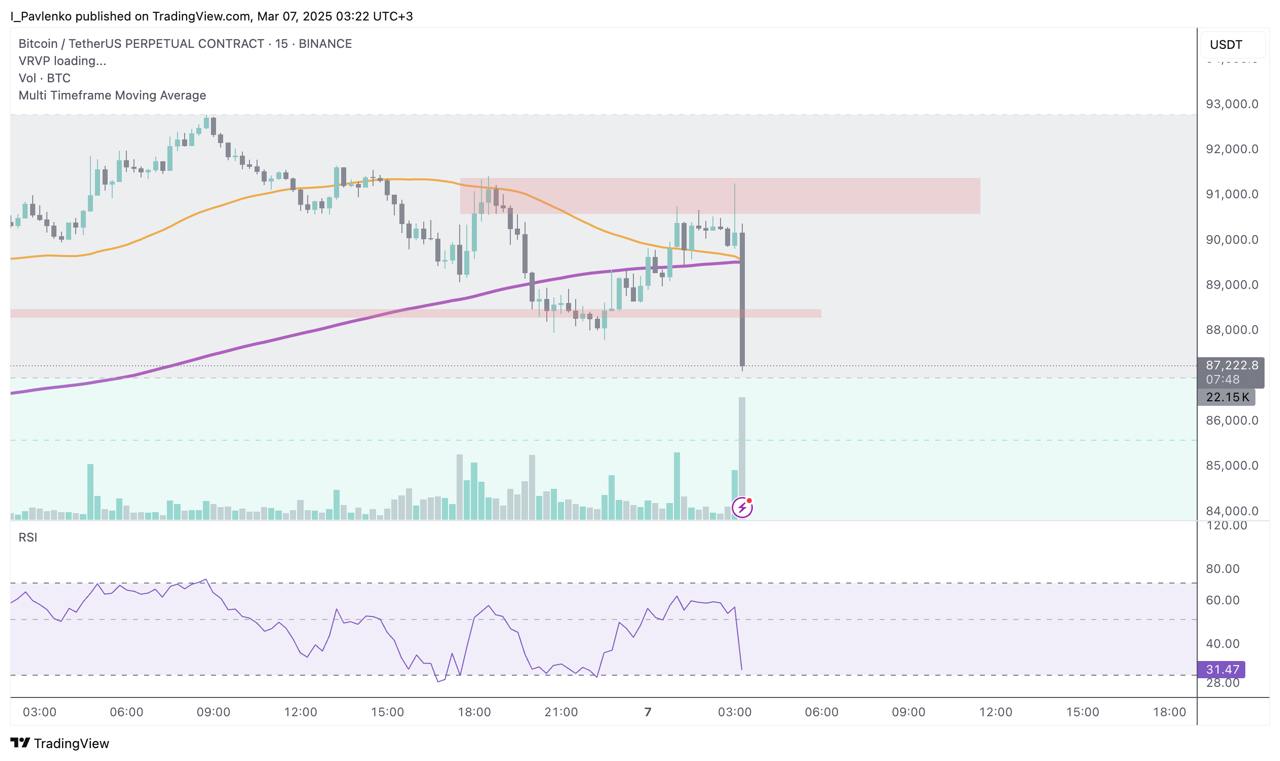Viewport: 1280px width, 761px height.
Task: Select the VRVP loading... indicator label
Action: tap(62, 61)
